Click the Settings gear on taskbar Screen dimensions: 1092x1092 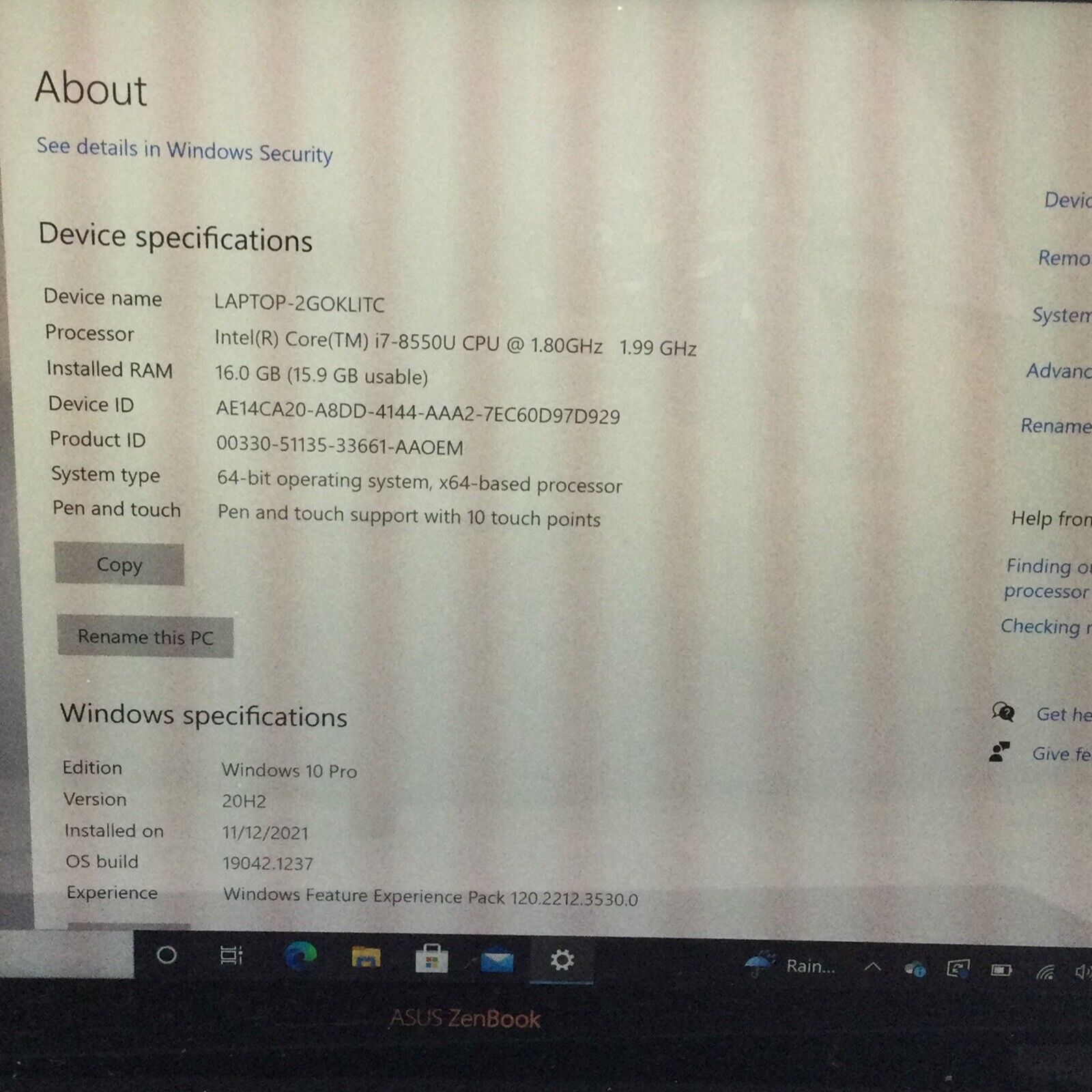562,960
